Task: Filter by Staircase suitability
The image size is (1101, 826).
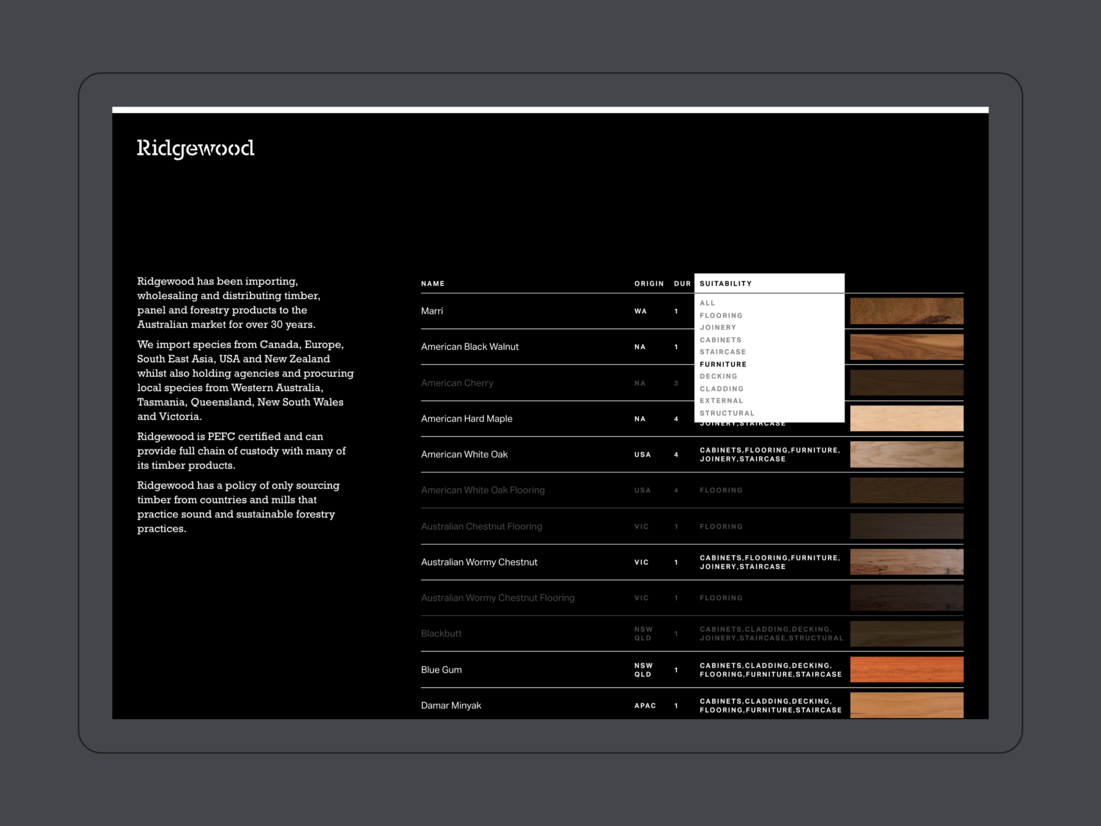Action: click(x=723, y=352)
